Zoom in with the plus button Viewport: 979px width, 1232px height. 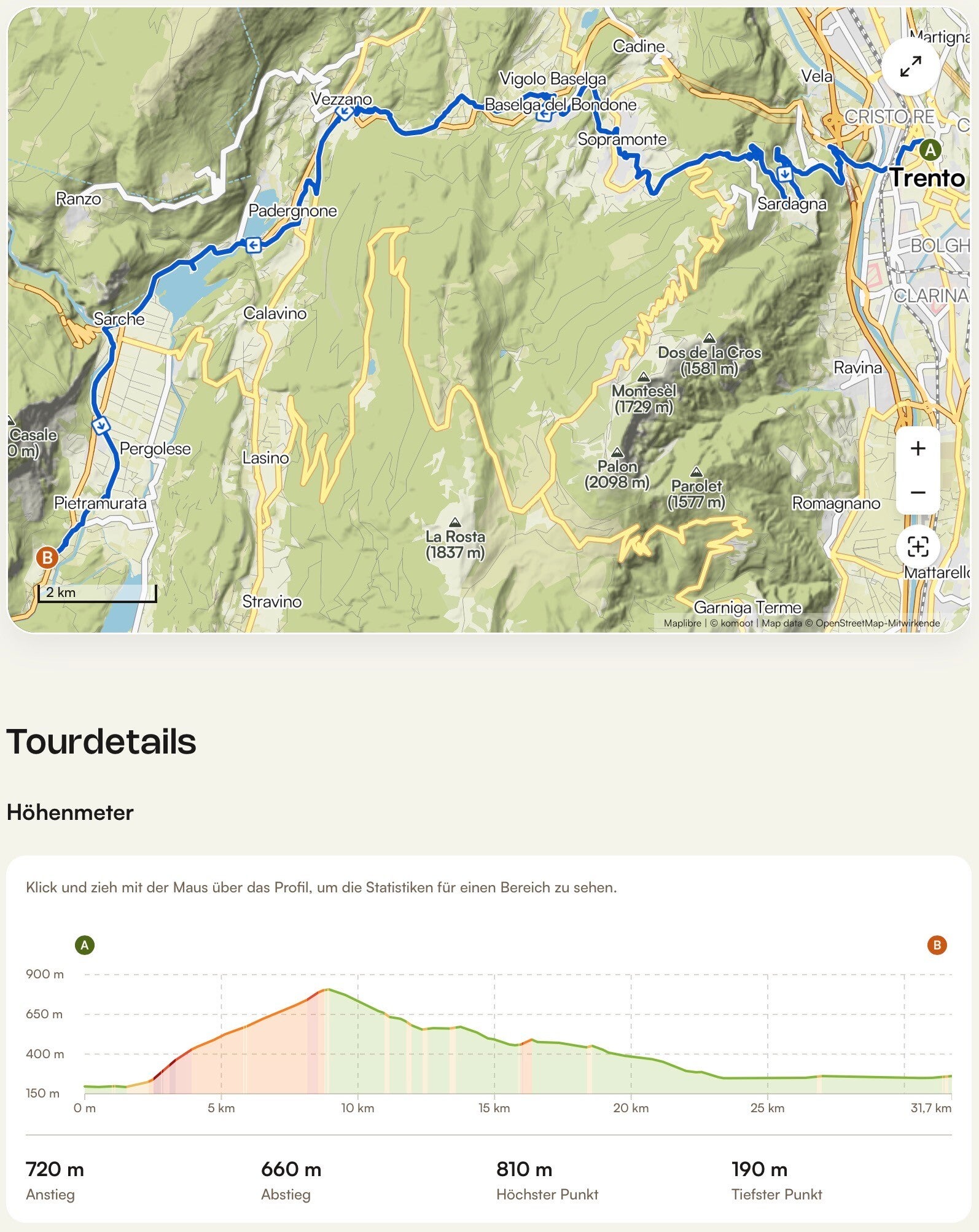pos(918,448)
